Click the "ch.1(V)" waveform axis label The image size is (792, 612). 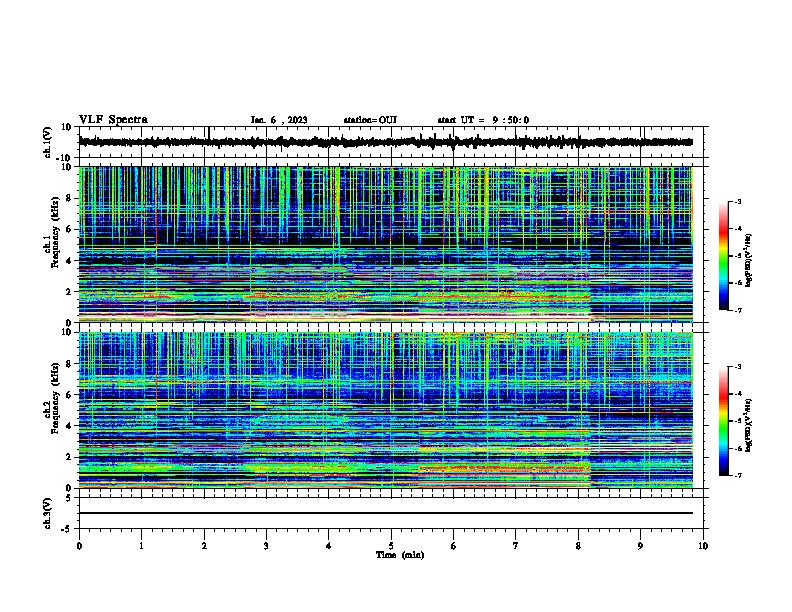pos(48,142)
